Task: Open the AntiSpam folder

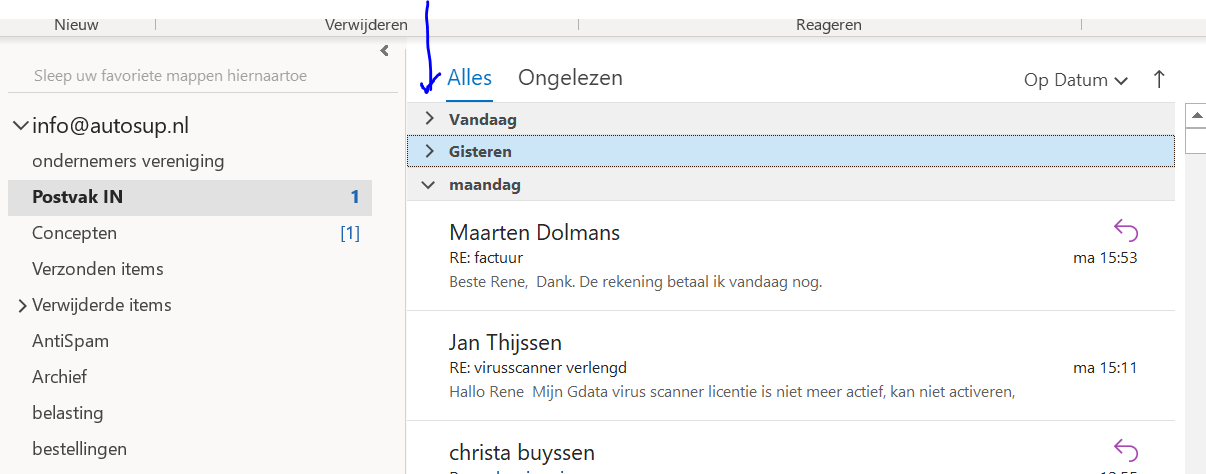Action: point(70,341)
